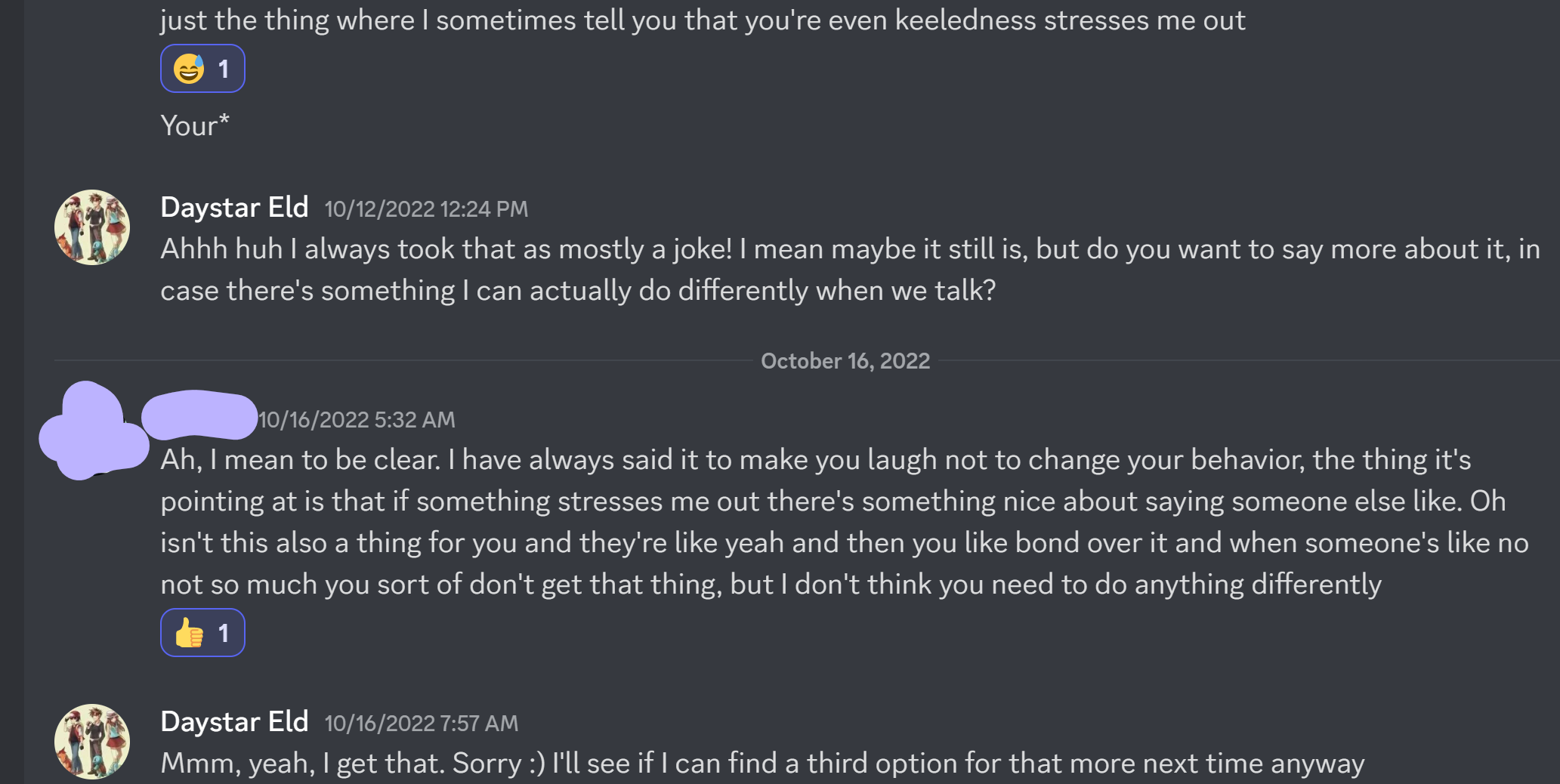Click the October 16, 2022 date divider
Screen dimensions: 1560x784
point(845,361)
